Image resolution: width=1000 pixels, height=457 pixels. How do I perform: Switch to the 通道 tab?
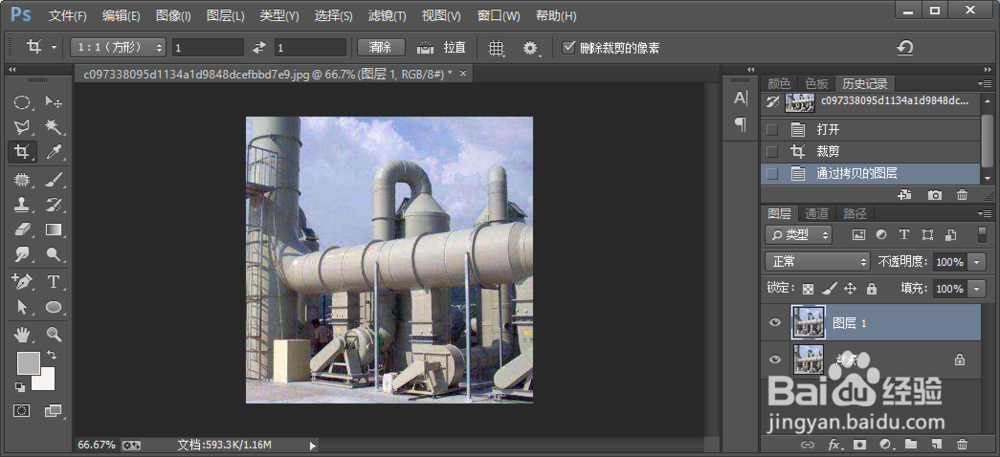coord(817,214)
